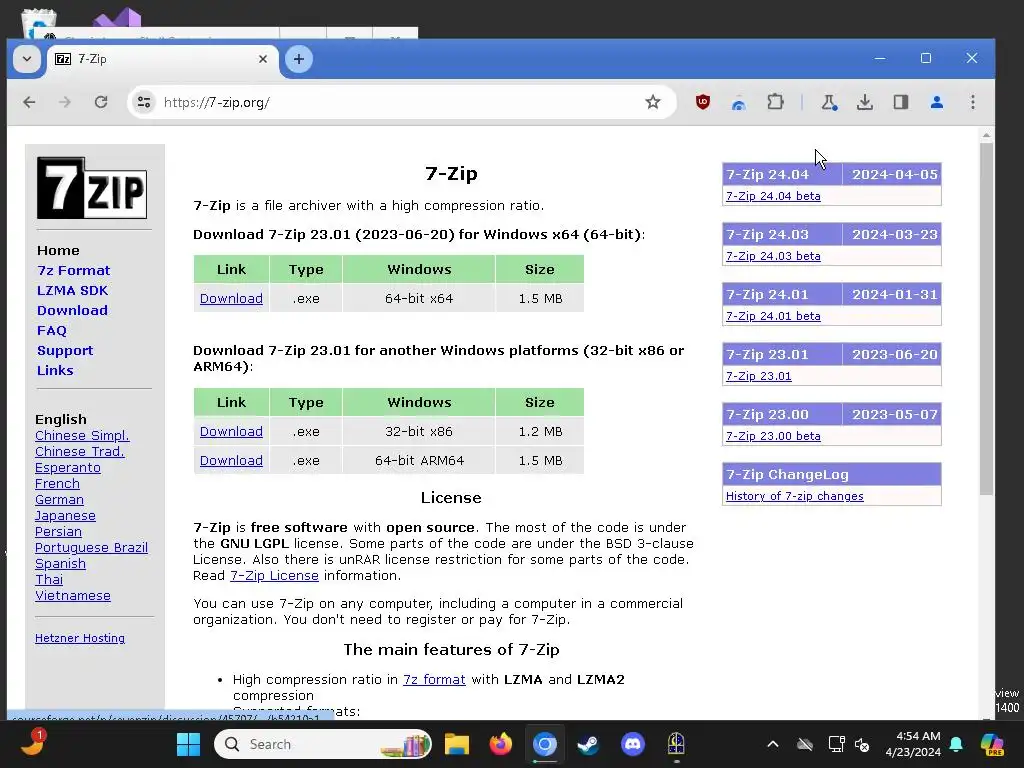Open the notifications bell in taskbar

pyautogui.click(x=956, y=744)
